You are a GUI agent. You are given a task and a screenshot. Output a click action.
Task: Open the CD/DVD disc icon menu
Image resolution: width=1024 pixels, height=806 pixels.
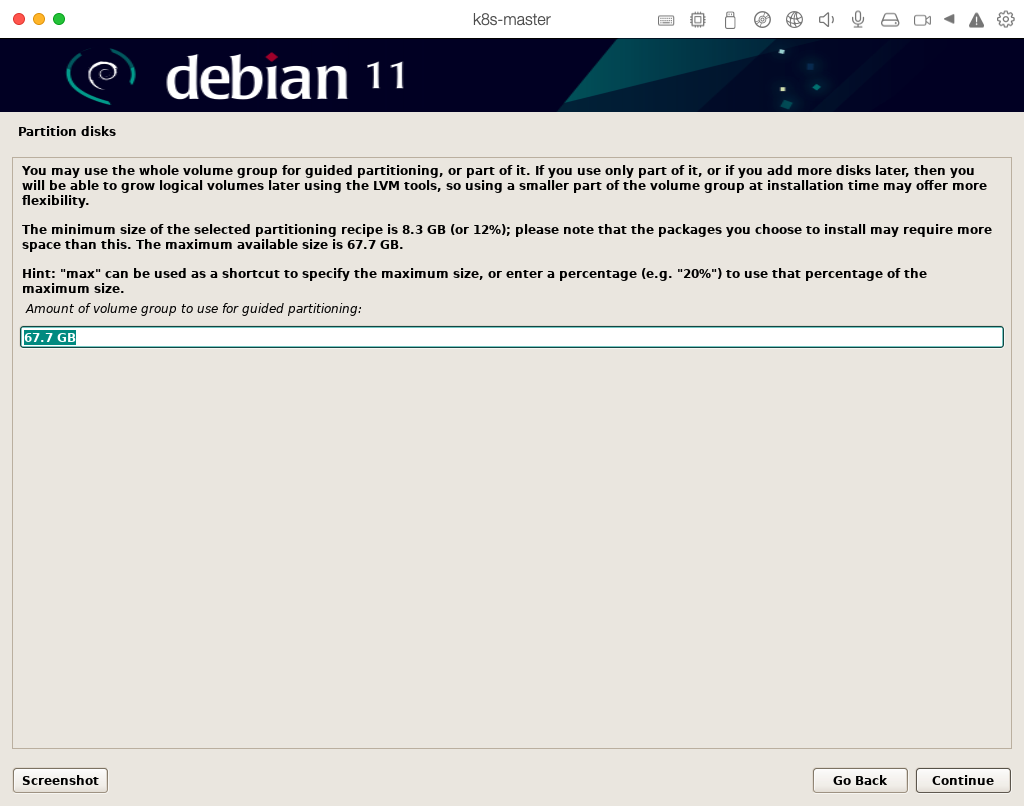762,20
